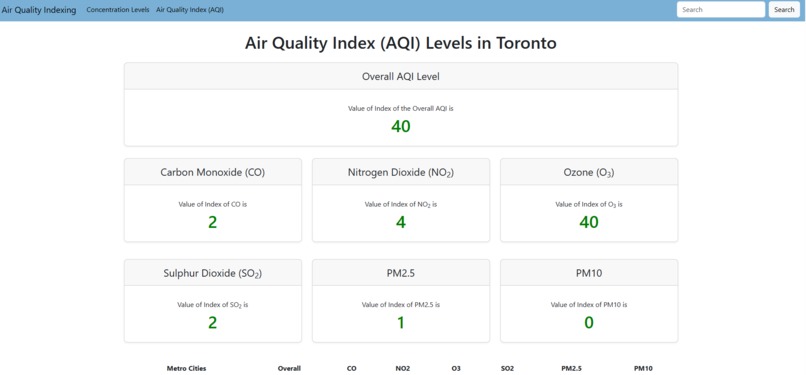The width and height of the screenshot is (806, 375).
Task: Click the SO2 table column header
Action: pos(507,368)
